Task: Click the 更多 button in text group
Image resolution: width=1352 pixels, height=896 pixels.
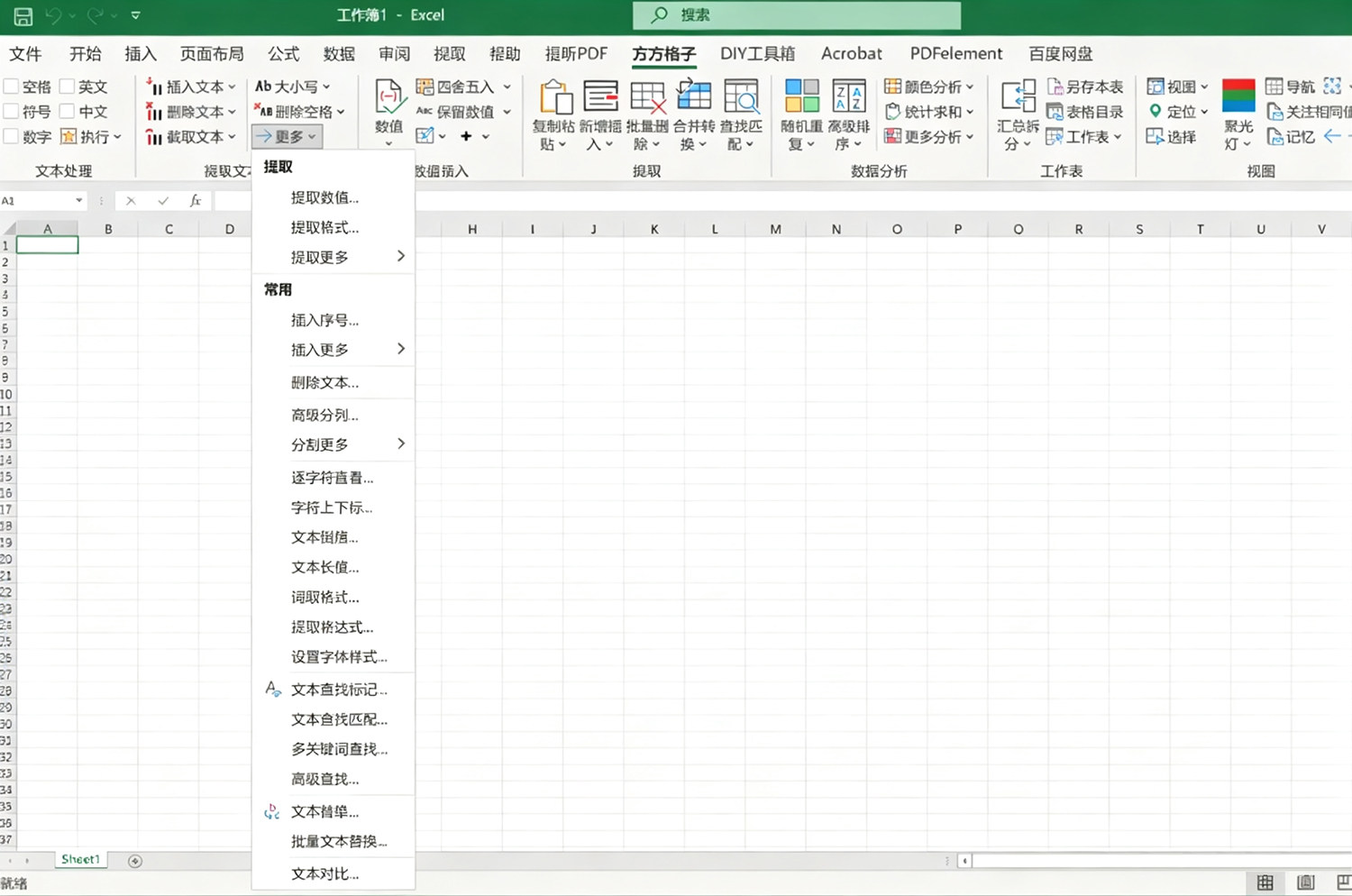Action: [287, 137]
